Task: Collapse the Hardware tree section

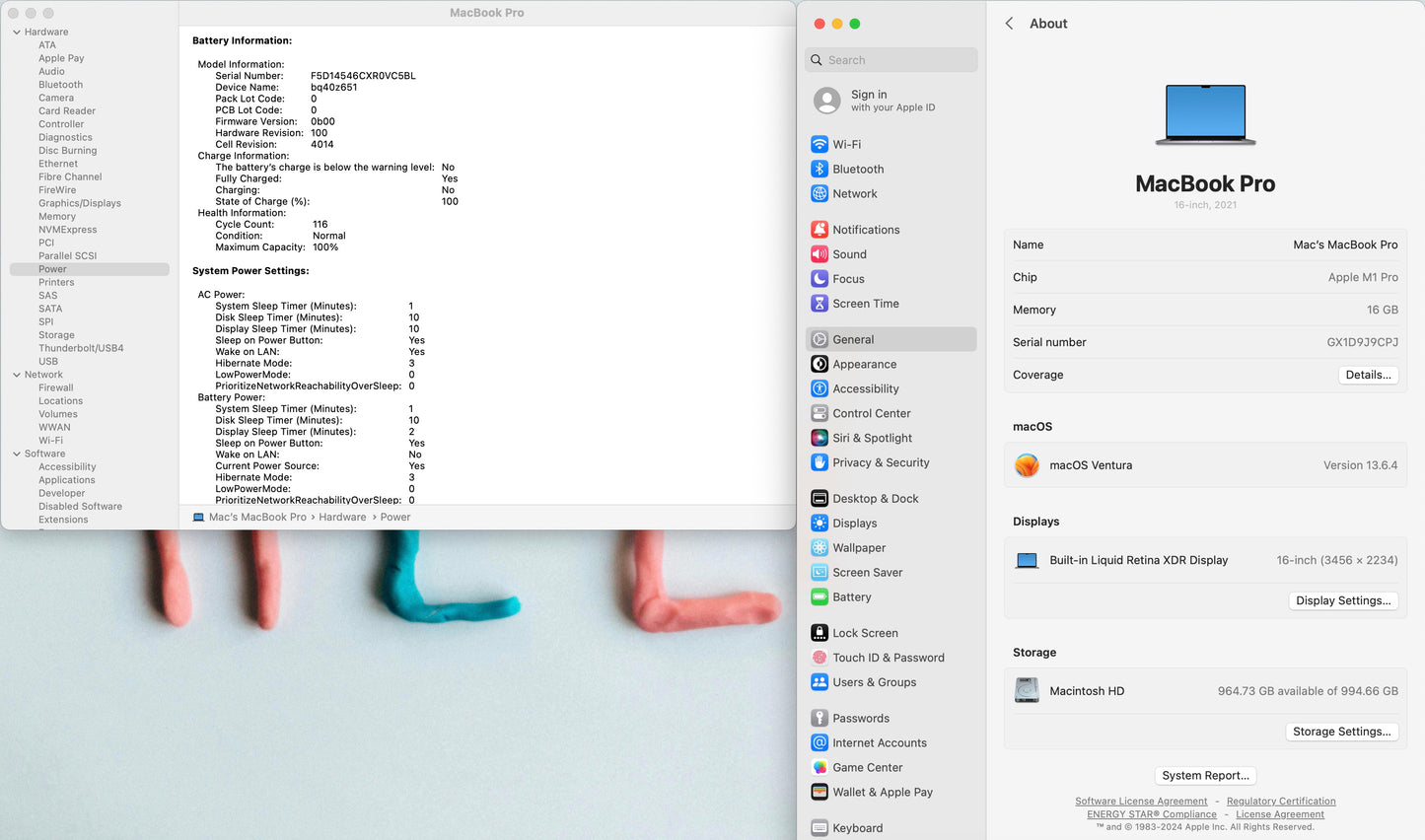Action: tap(17, 32)
